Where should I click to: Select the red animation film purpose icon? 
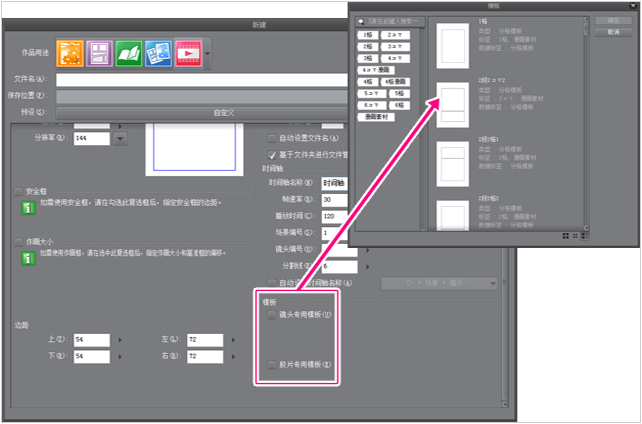pos(188,53)
